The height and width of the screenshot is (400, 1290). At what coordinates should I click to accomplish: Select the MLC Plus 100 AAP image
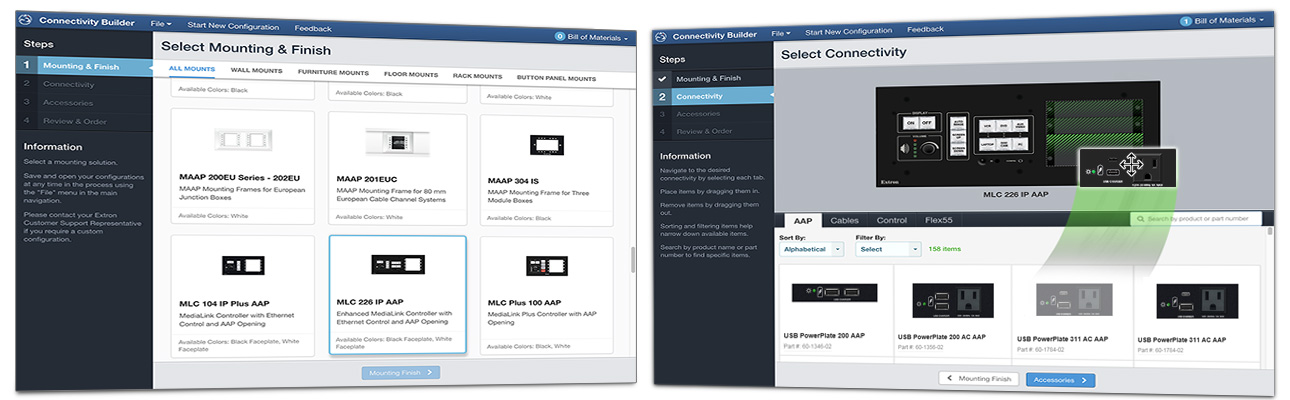(548, 267)
